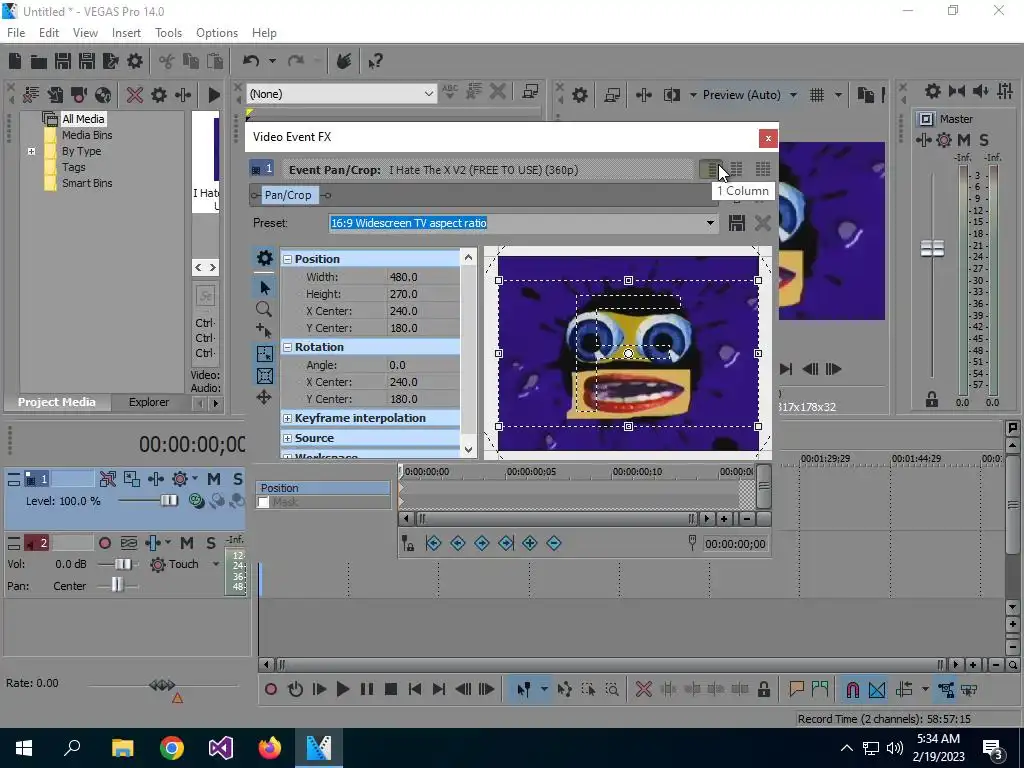
Task: Open Chrome from the taskbar
Action: [172, 748]
